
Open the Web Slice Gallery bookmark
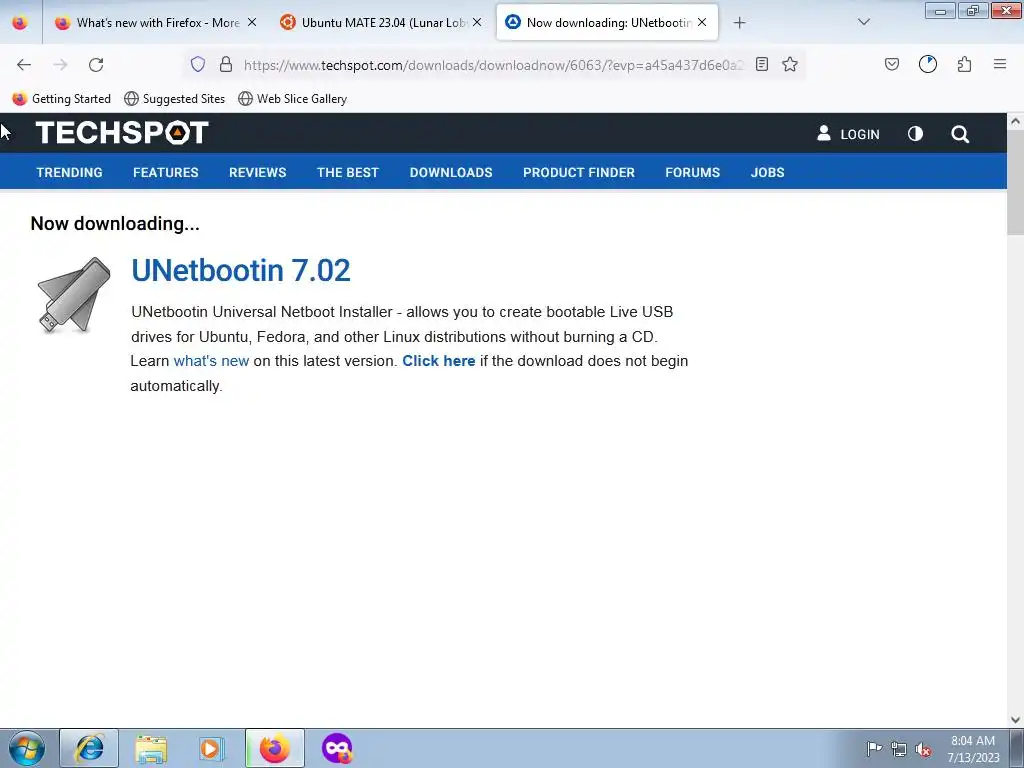coord(293,99)
